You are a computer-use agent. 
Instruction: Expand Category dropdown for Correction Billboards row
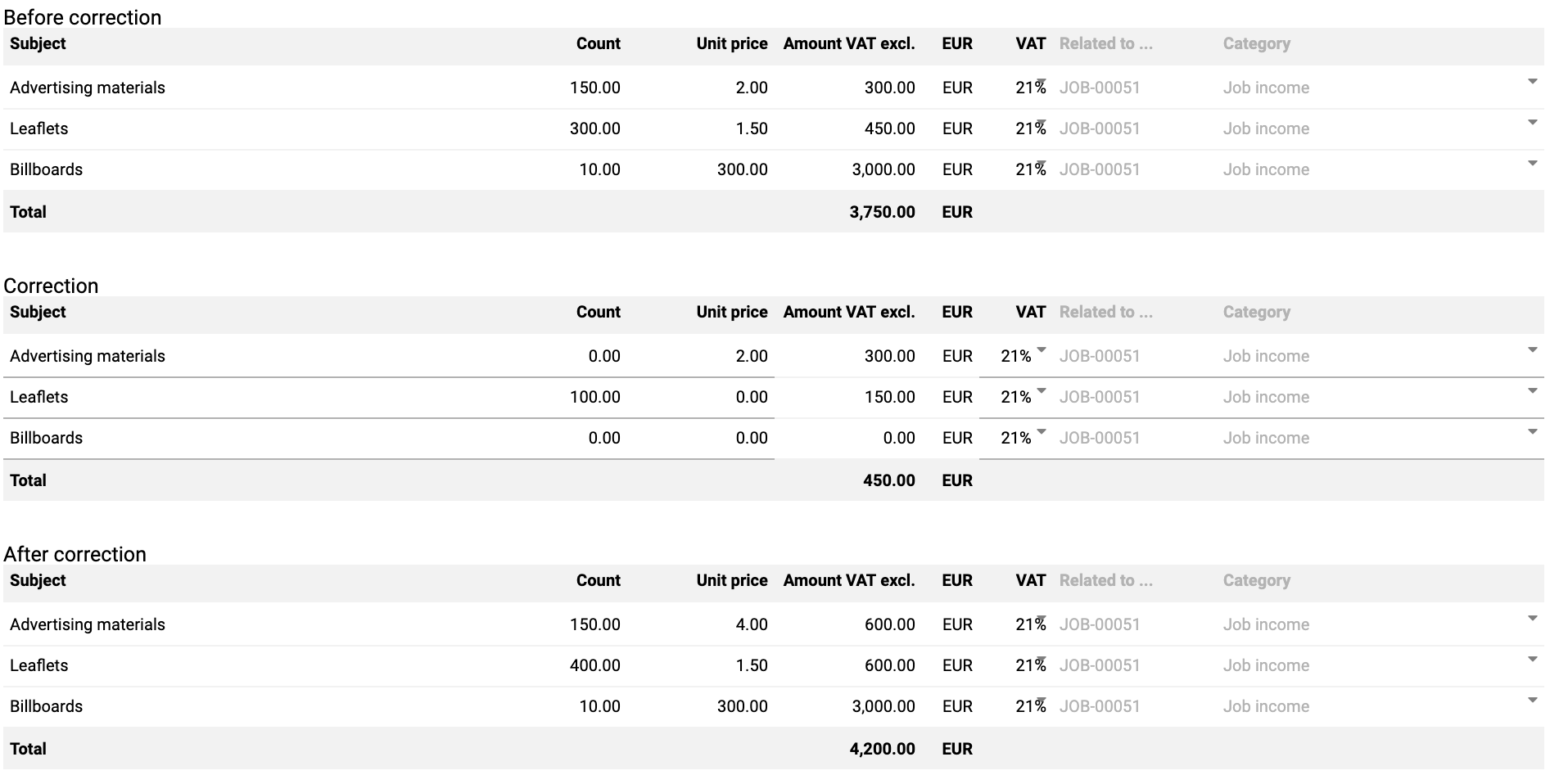click(1532, 432)
